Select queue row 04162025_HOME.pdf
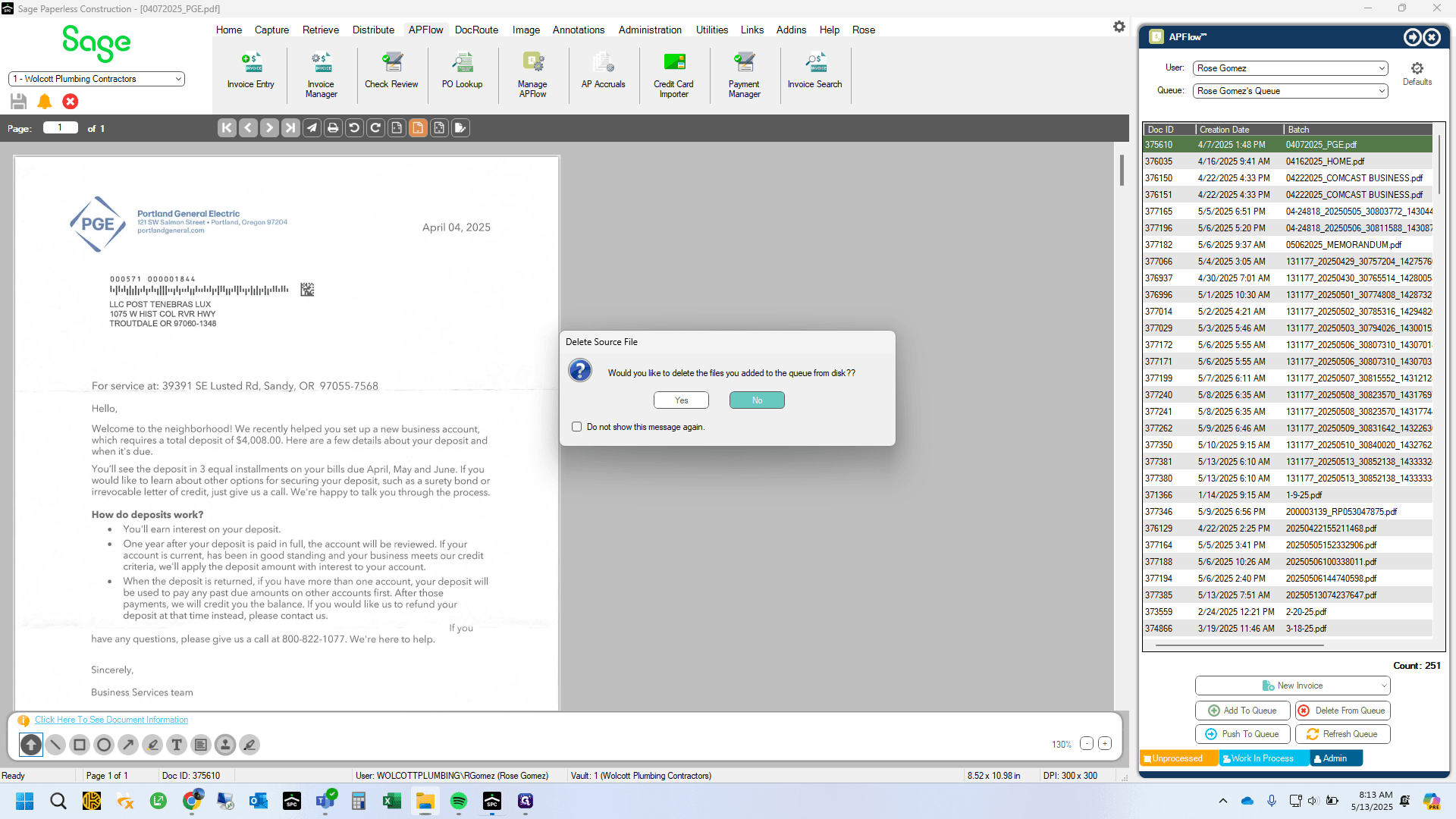Screen dimensions: 1456x819 point(1288,162)
